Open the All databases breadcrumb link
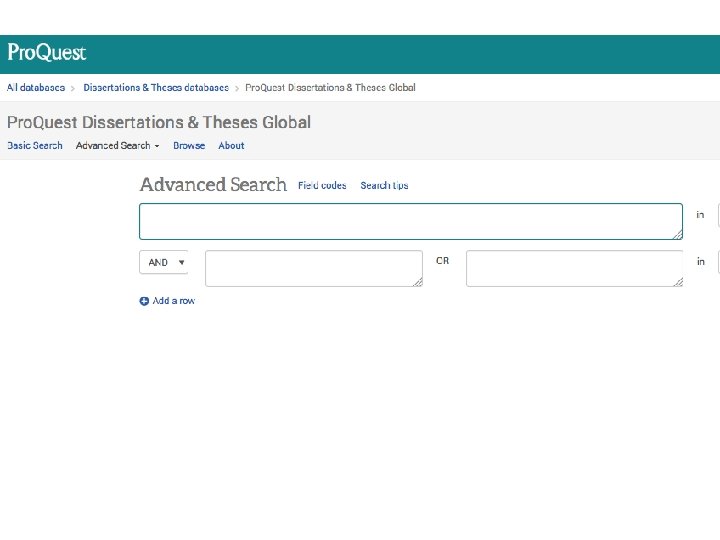 [x=36, y=88]
